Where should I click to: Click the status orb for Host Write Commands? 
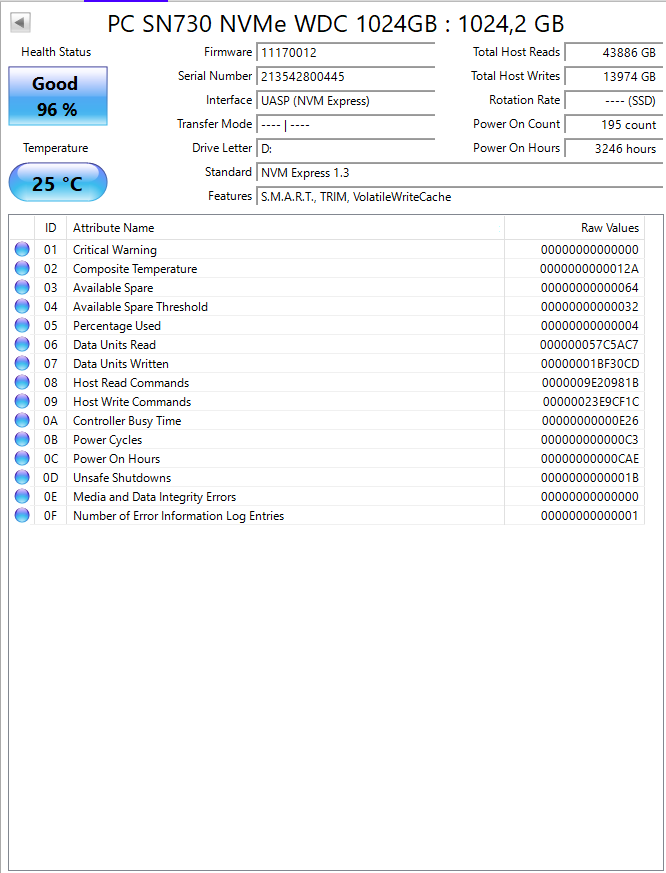(22, 401)
